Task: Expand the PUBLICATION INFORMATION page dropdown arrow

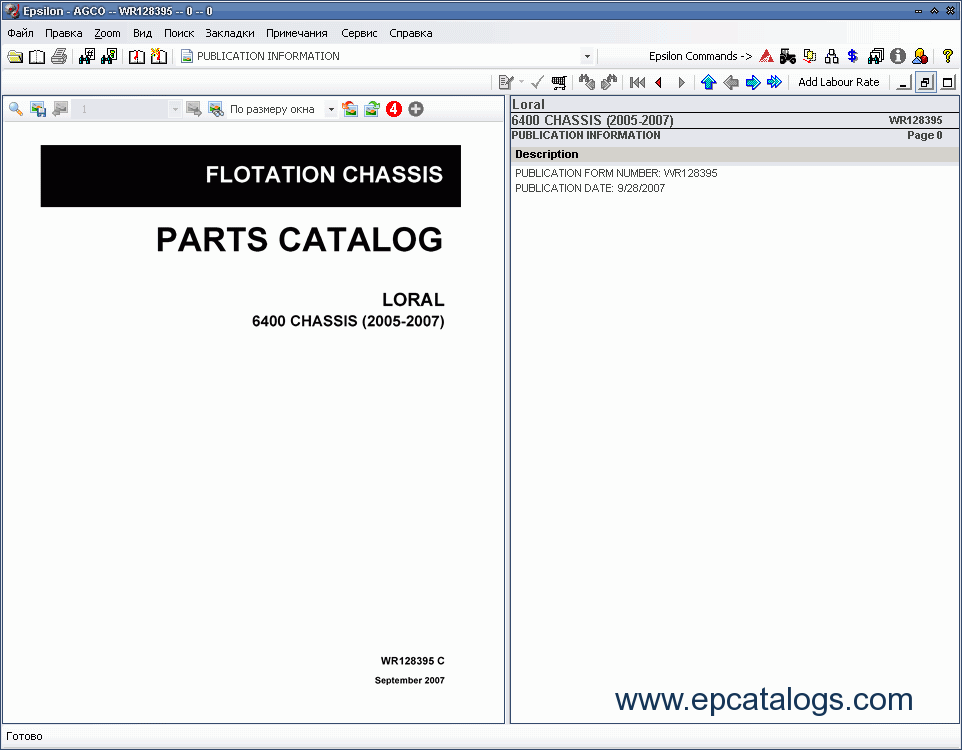Action: point(587,56)
